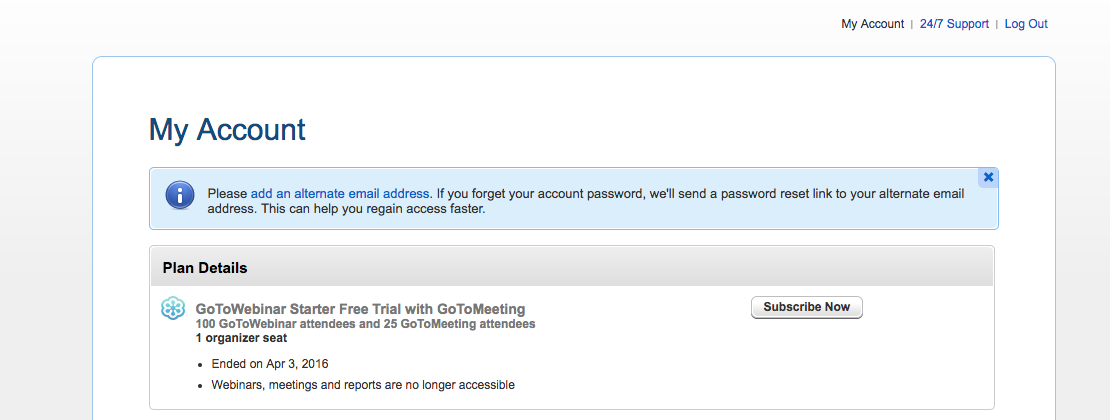
Task: Click the Ended on Apr 3, 2016 item
Action: pos(270,364)
